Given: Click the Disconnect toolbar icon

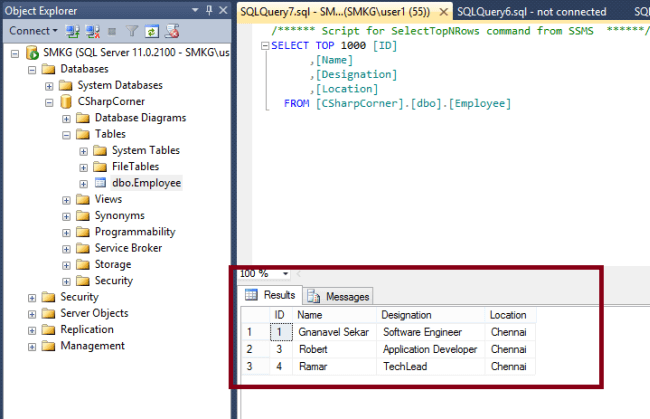Looking at the screenshot, I should (92, 31).
